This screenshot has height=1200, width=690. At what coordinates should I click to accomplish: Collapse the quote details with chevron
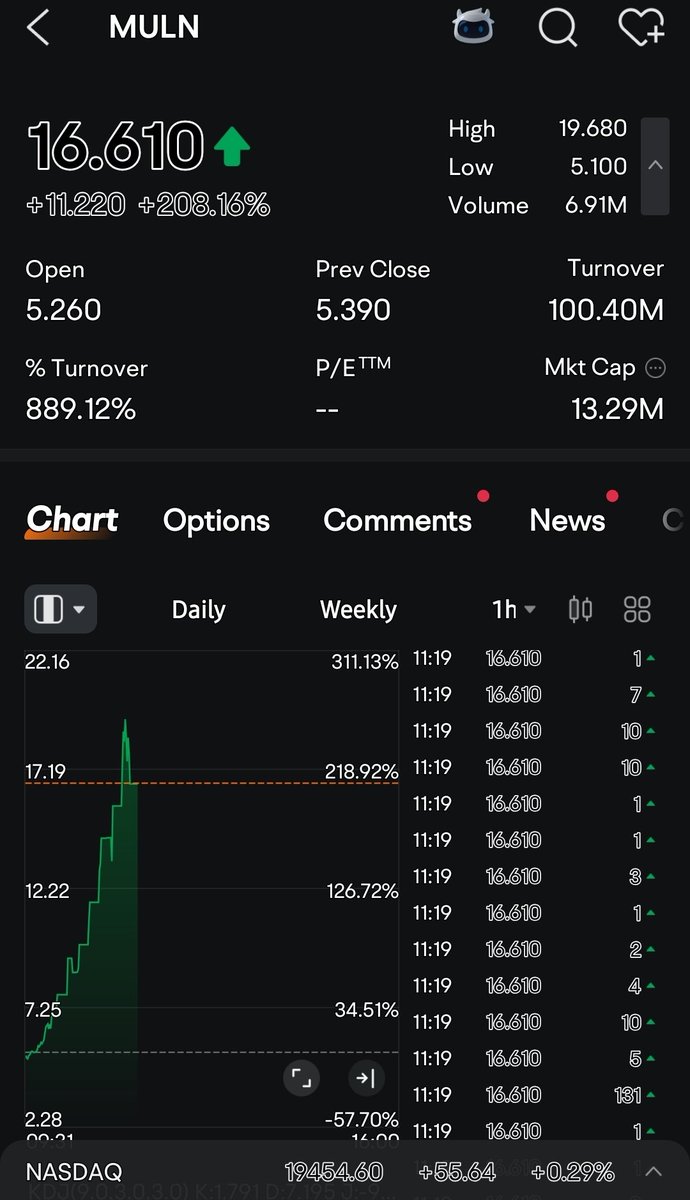point(655,166)
